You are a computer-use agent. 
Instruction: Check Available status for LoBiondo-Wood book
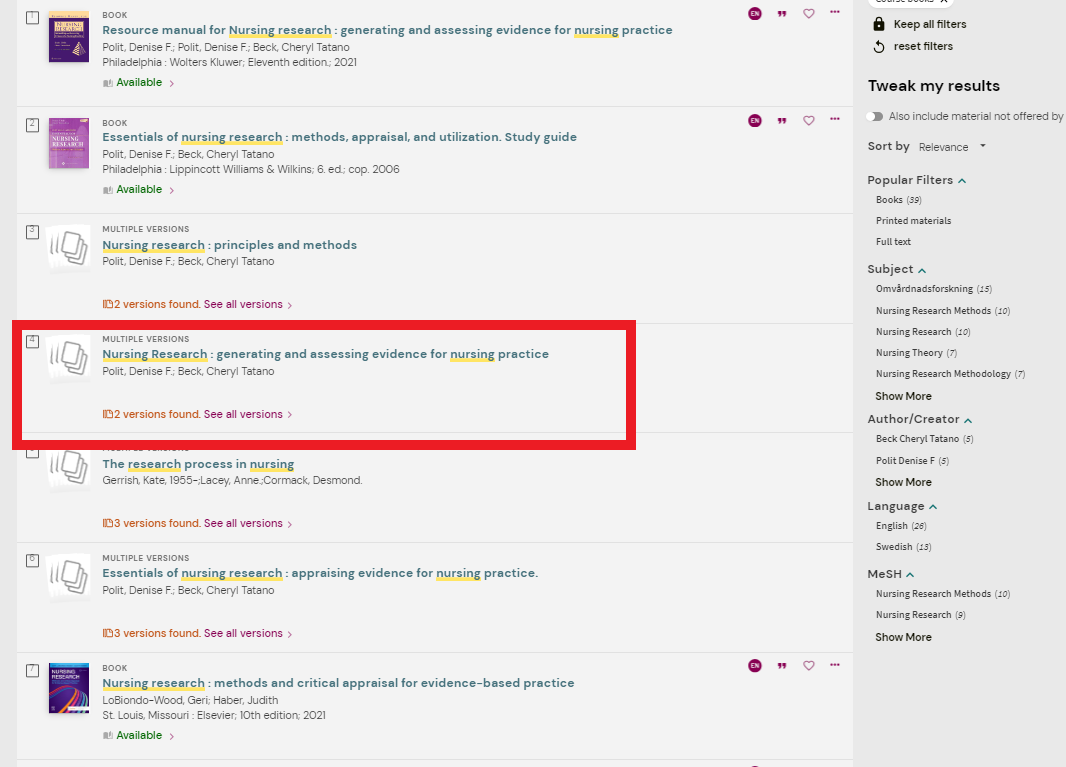(139, 736)
